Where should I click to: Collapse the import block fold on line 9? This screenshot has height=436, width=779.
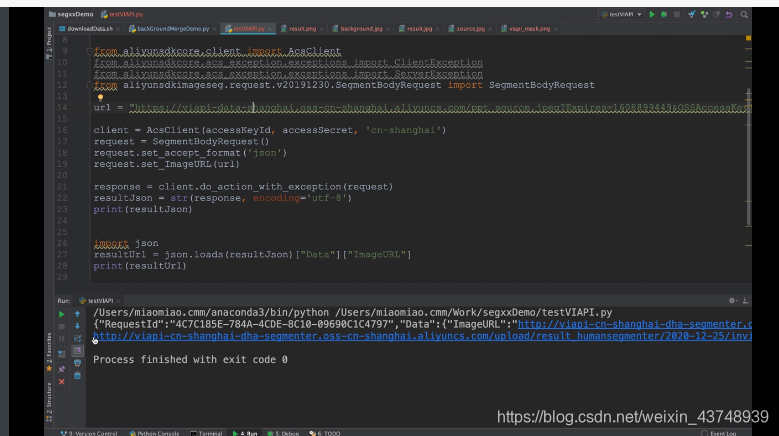pyautogui.click(x=89, y=51)
